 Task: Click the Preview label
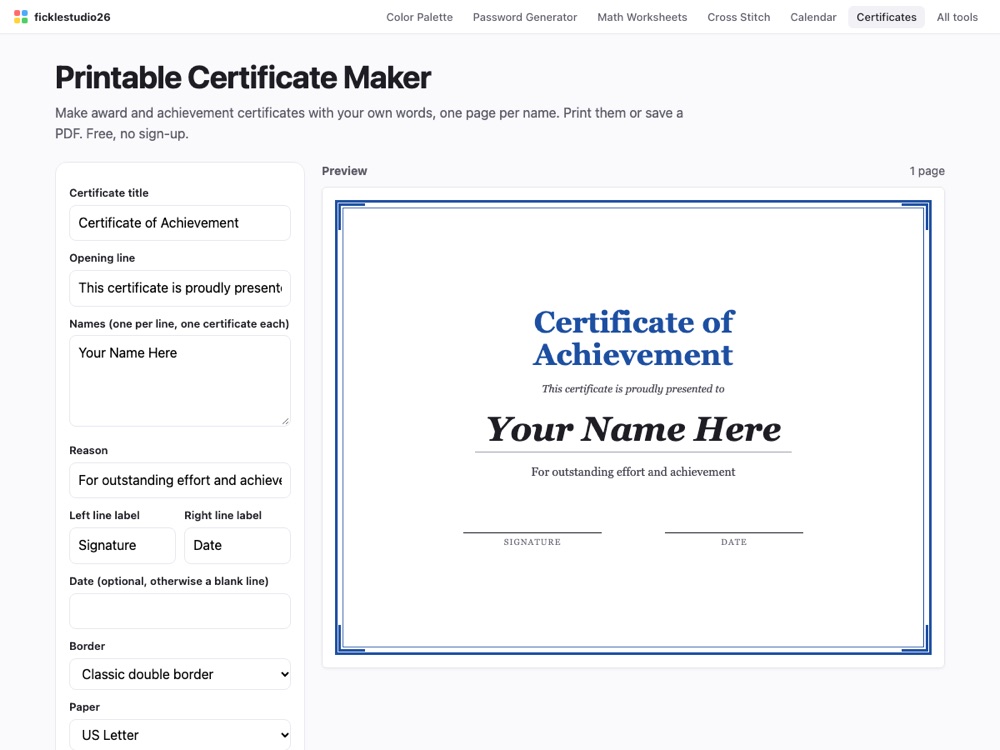click(x=344, y=171)
